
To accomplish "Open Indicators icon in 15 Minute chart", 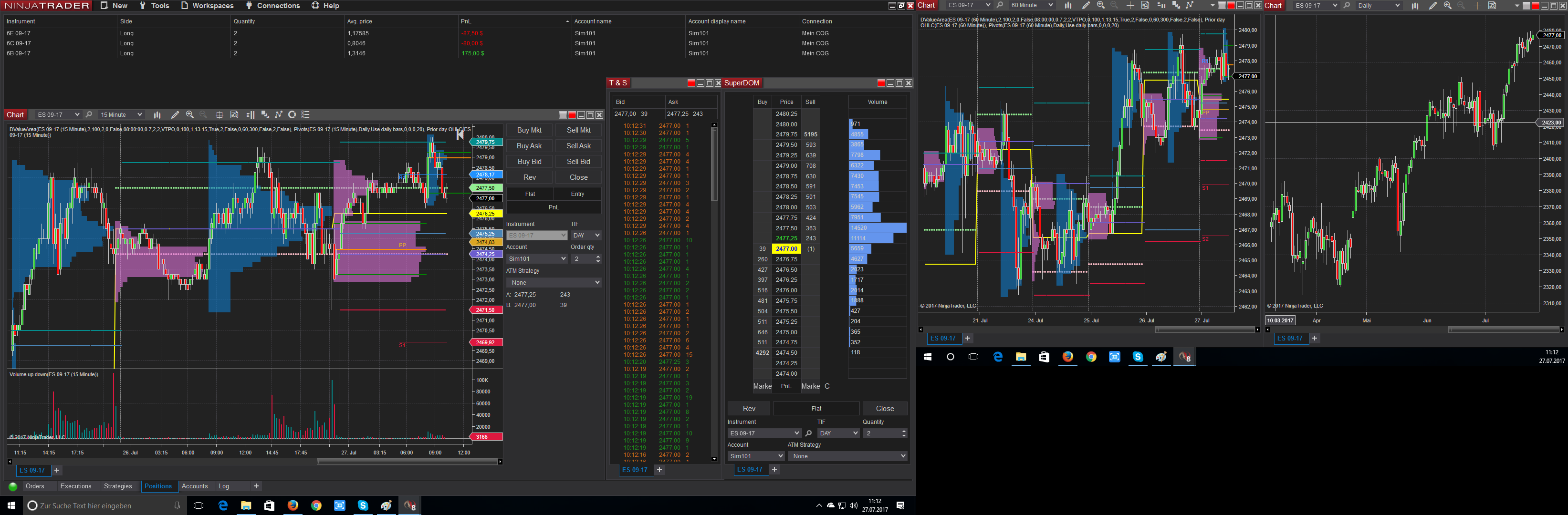I will [279, 115].
